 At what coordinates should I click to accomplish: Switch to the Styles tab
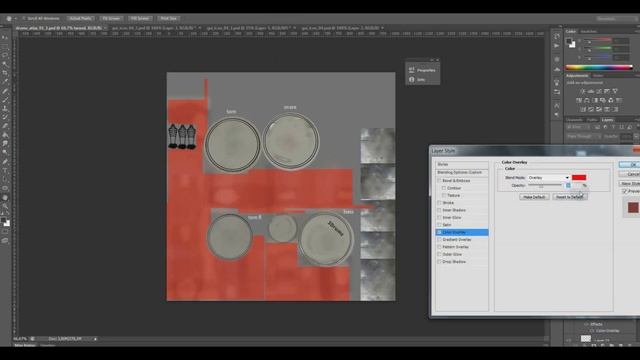[x=598, y=76]
